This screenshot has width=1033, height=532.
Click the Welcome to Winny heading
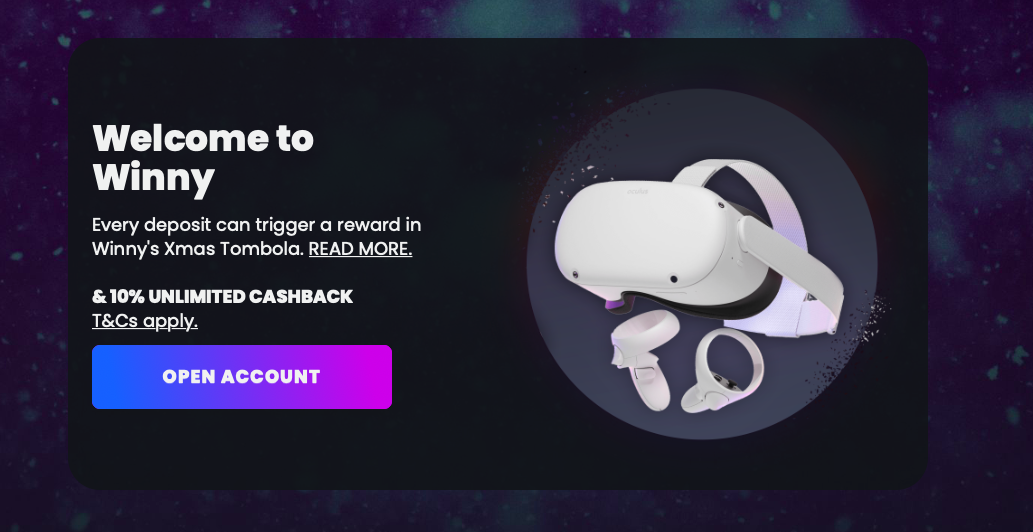click(203, 158)
